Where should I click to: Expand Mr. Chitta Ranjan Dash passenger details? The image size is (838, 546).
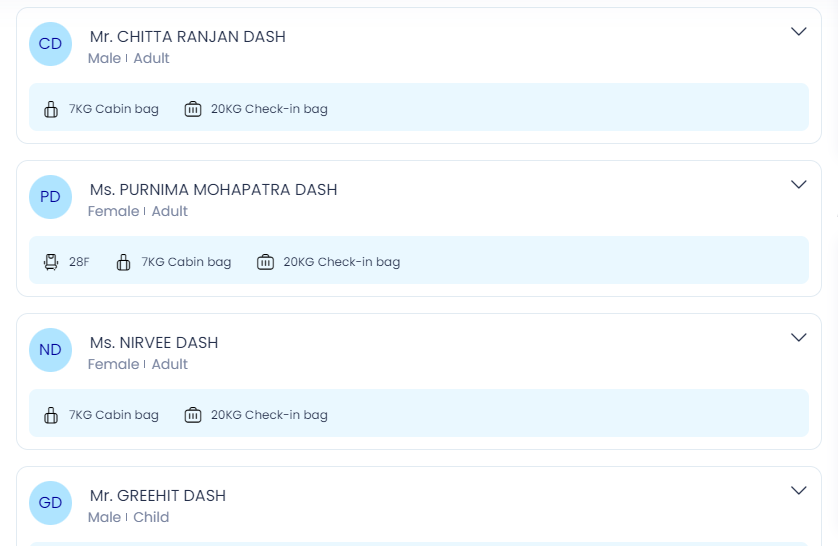point(798,32)
